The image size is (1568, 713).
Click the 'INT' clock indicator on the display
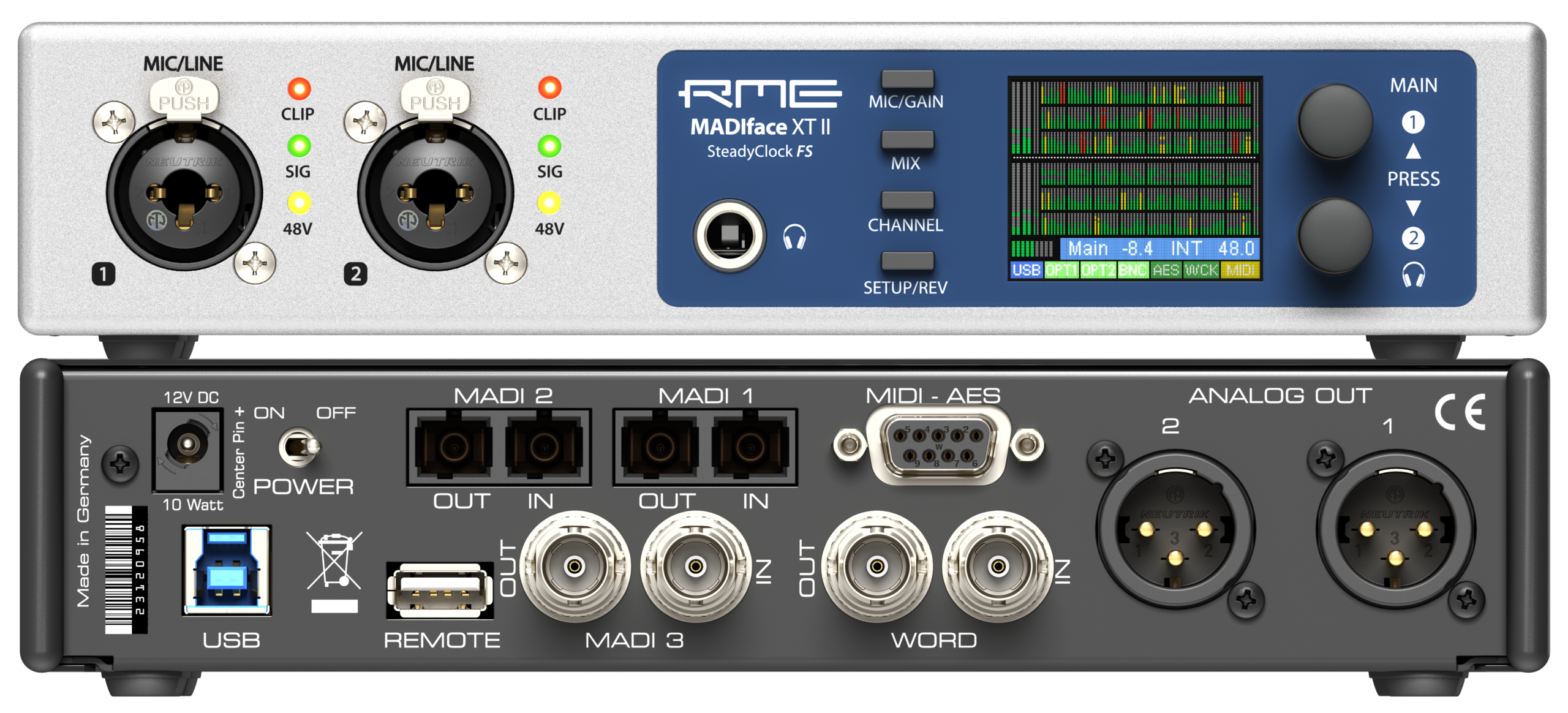1186,249
